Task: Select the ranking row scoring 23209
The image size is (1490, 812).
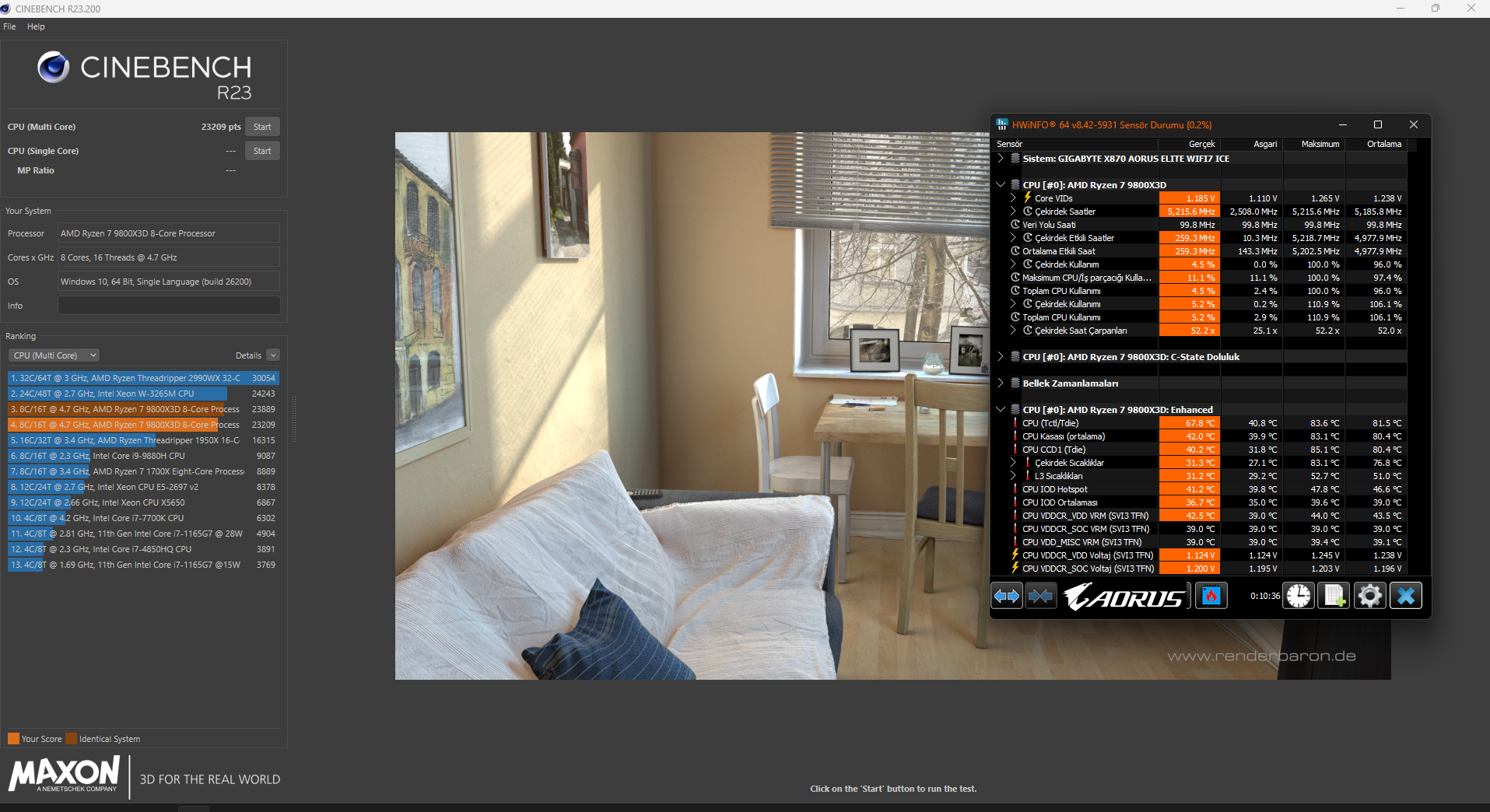Action: point(143,425)
